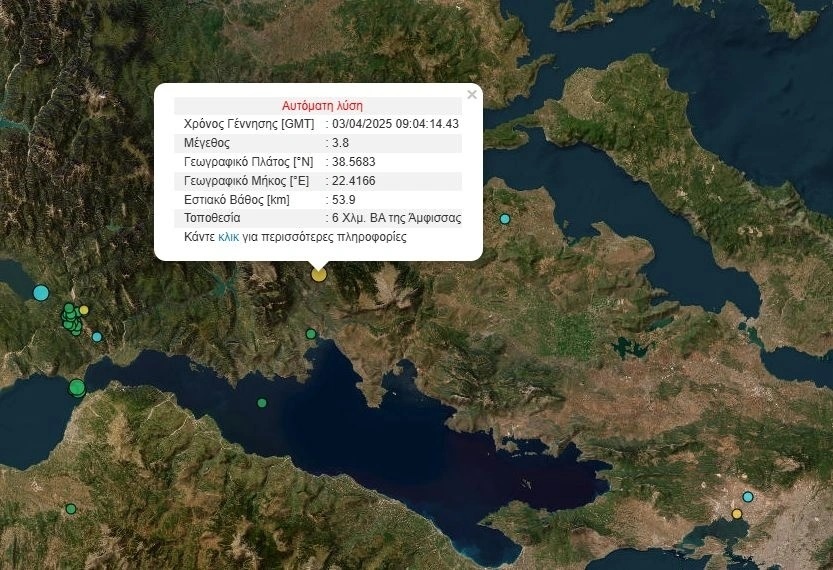Close the earthquake info popup
This screenshot has width=833, height=570.
(x=472, y=95)
